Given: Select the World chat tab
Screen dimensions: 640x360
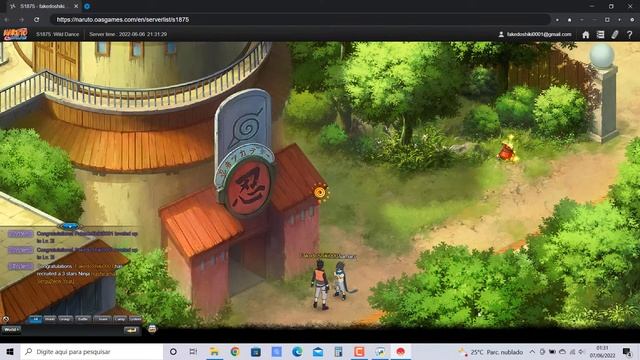Looking at the screenshot, I should pos(50,319).
